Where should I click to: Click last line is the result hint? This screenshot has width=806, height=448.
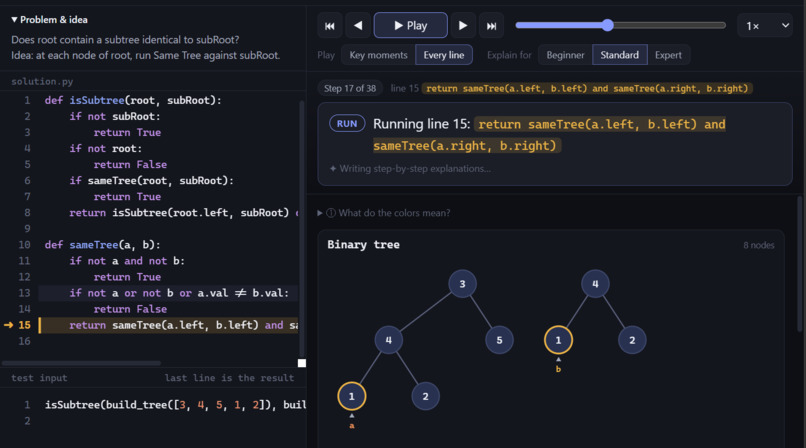[229, 378]
